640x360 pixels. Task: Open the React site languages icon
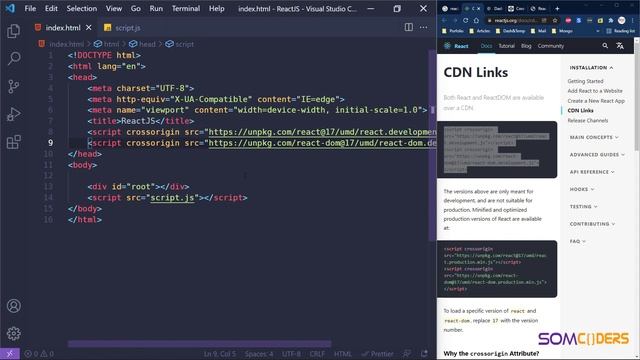point(620,46)
